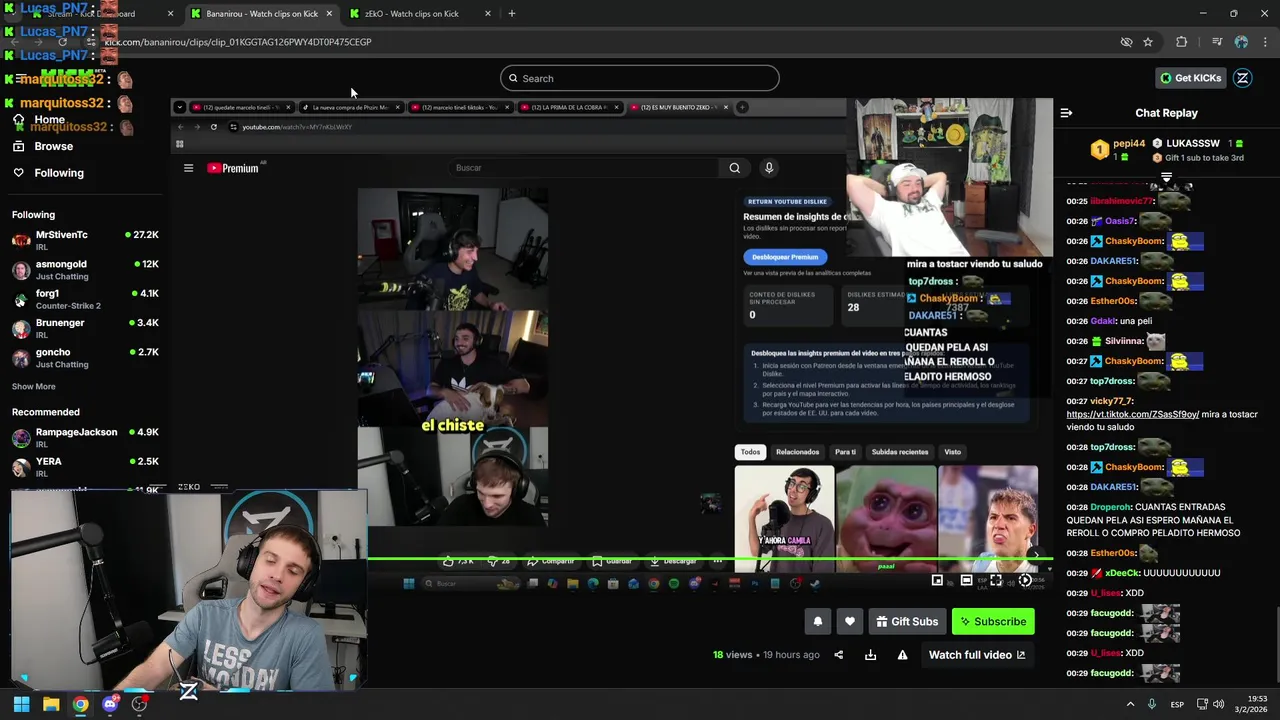Click the download clip icon
The height and width of the screenshot is (720, 1280).
871,655
